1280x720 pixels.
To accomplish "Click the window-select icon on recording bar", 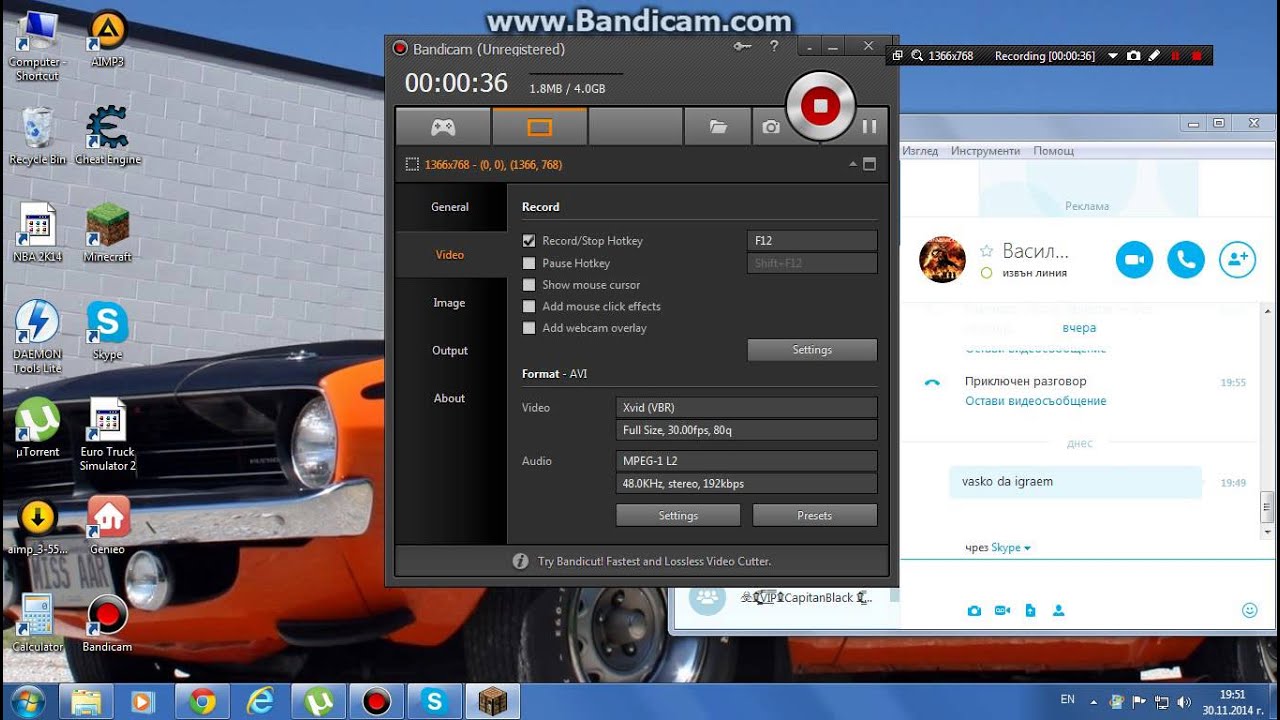I will coord(898,56).
